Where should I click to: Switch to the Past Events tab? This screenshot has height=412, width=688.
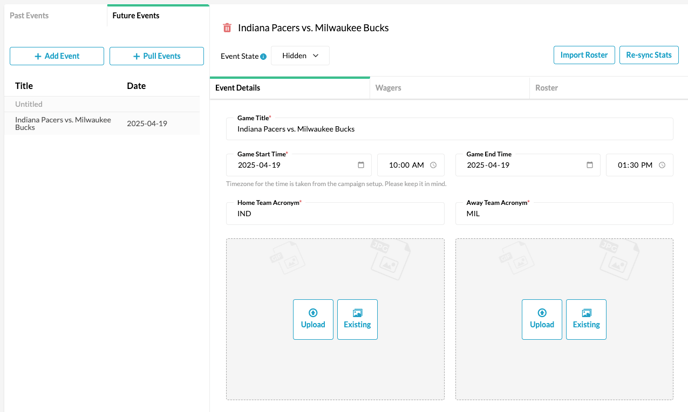click(29, 15)
